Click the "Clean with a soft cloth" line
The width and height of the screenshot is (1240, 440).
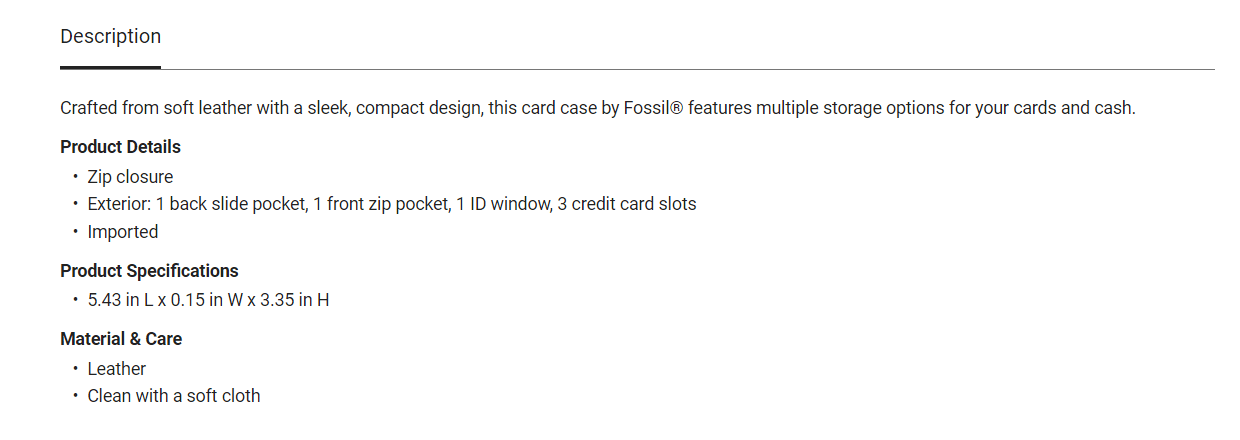[174, 396]
